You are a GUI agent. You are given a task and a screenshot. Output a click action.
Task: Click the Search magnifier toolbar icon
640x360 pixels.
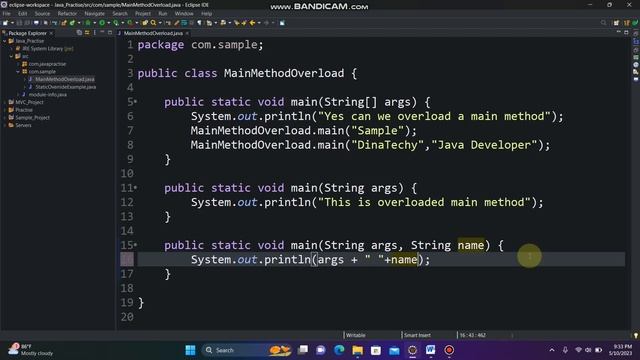click(x=153, y=23)
